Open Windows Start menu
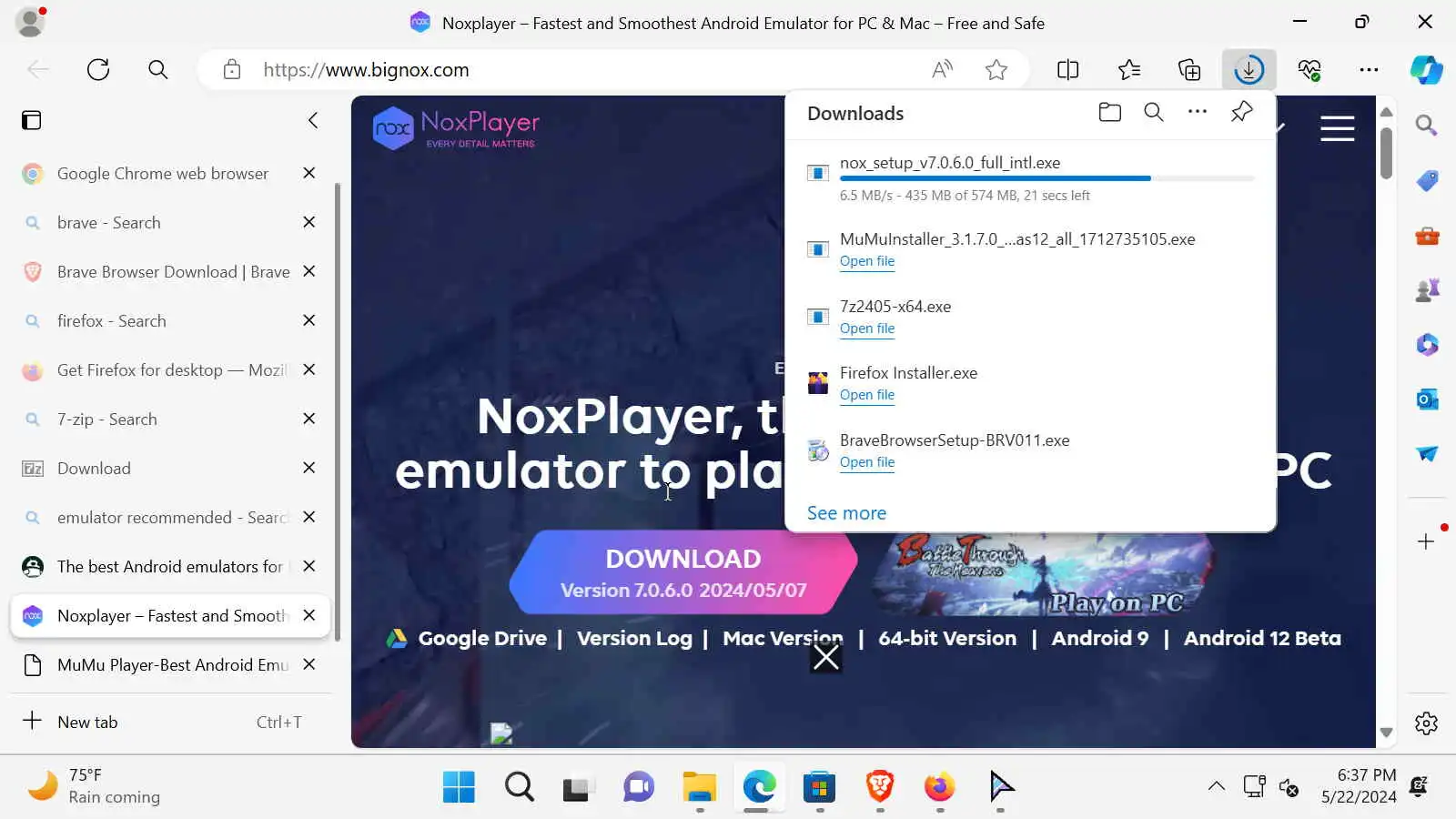1456x819 pixels. click(x=459, y=786)
